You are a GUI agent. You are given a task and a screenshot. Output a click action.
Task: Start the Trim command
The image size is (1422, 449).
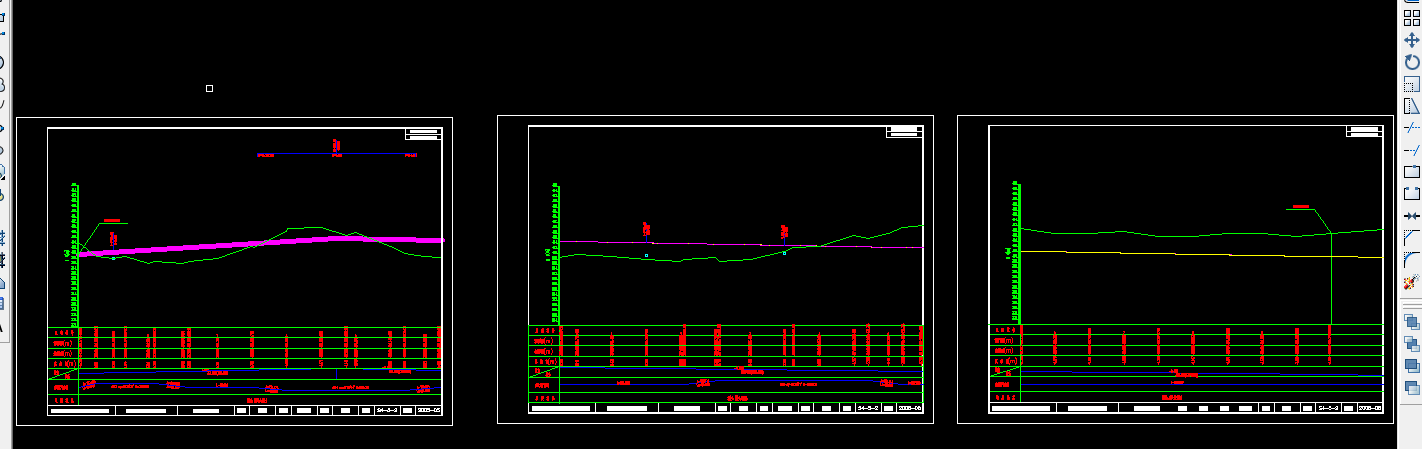click(1412, 128)
